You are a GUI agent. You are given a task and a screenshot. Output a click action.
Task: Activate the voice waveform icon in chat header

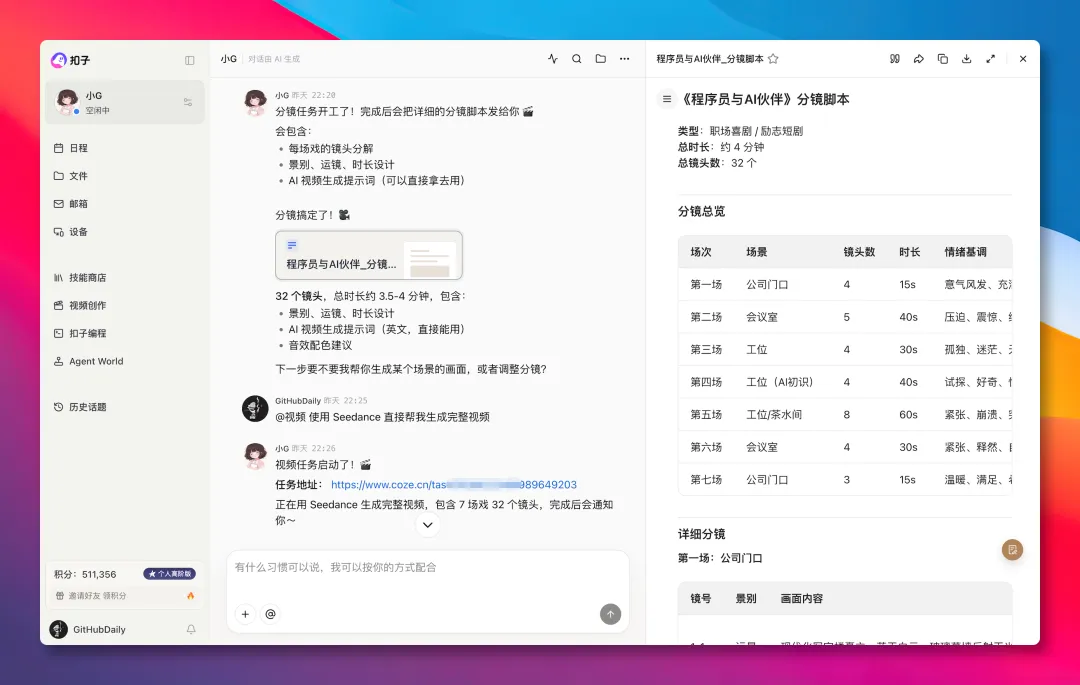tap(552, 58)
